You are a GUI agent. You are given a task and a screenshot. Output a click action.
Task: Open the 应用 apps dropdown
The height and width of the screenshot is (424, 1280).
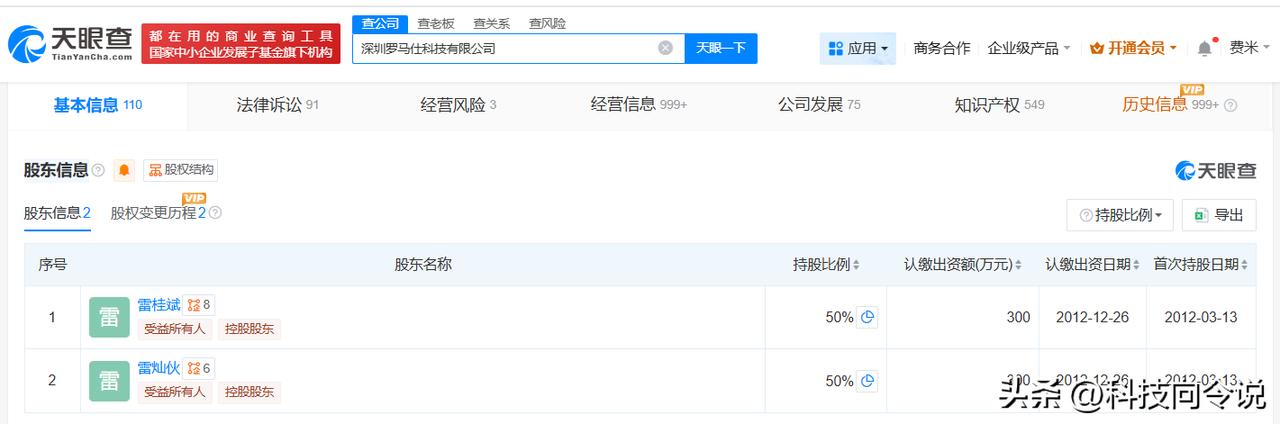858,48
